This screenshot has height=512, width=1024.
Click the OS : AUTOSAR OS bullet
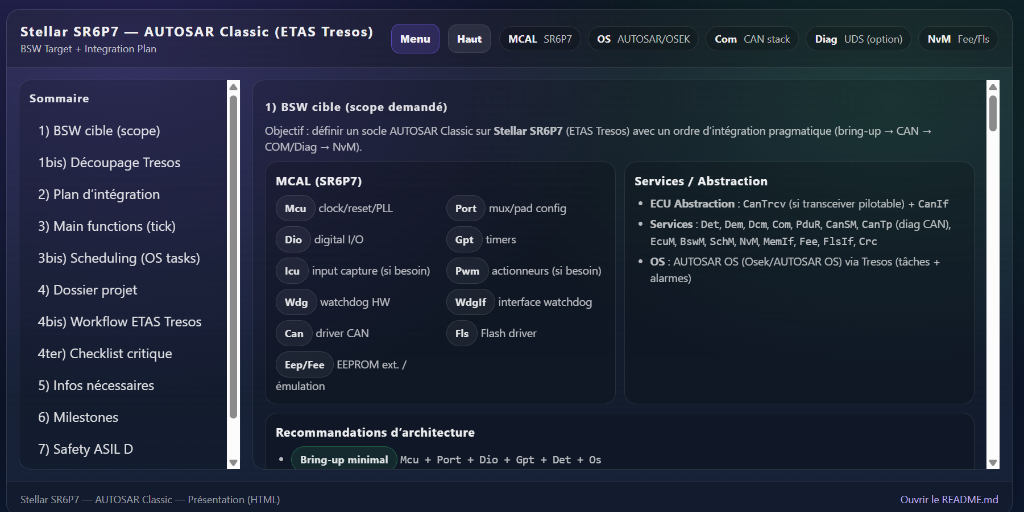point(795,270)
